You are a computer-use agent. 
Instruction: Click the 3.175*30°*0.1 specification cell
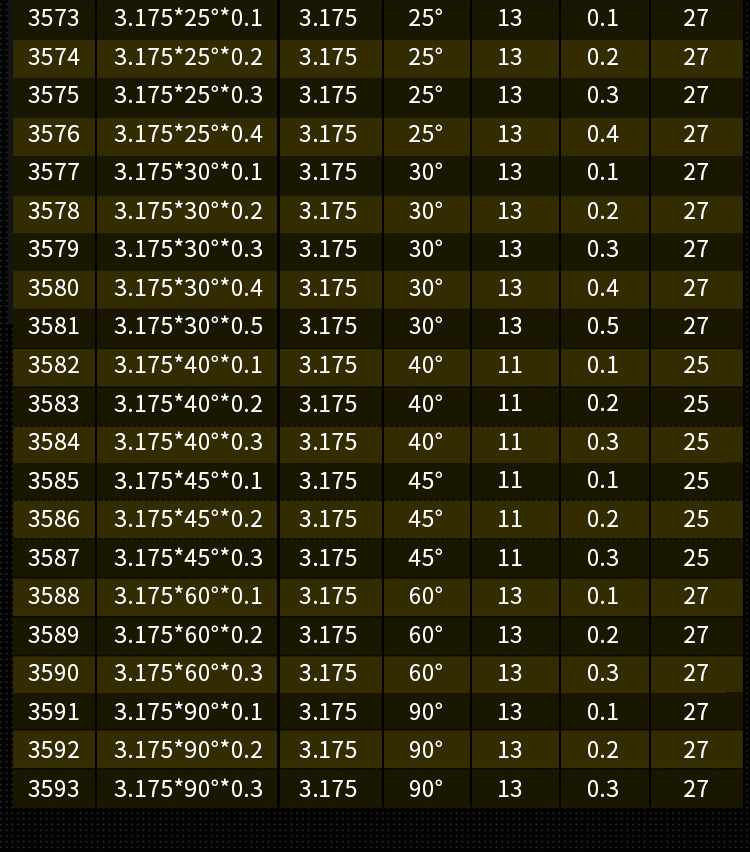click(x=188, y=173)
